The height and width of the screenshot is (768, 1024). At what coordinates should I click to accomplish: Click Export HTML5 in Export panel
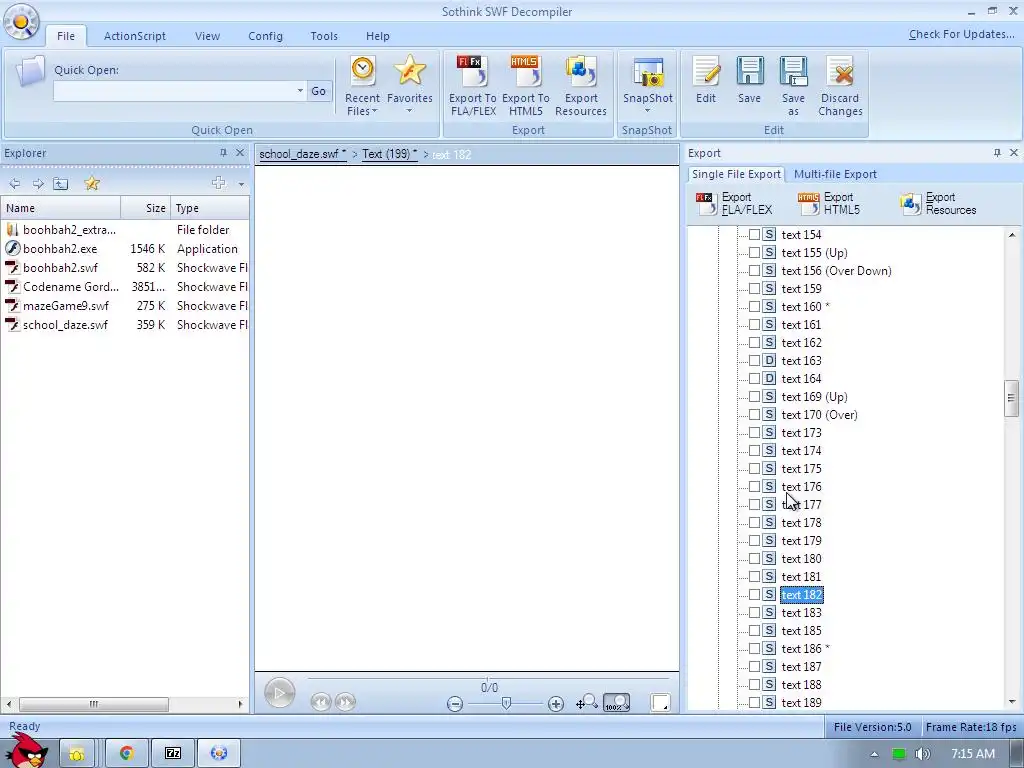829,204
